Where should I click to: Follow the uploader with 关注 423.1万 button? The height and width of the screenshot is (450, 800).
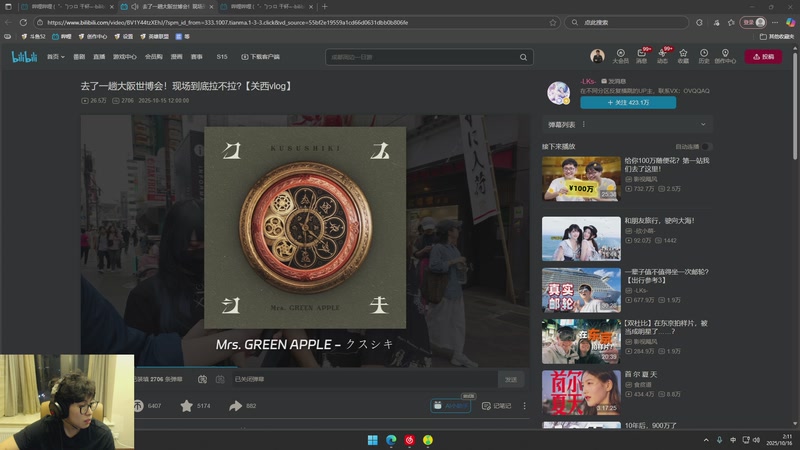(628, 103)
